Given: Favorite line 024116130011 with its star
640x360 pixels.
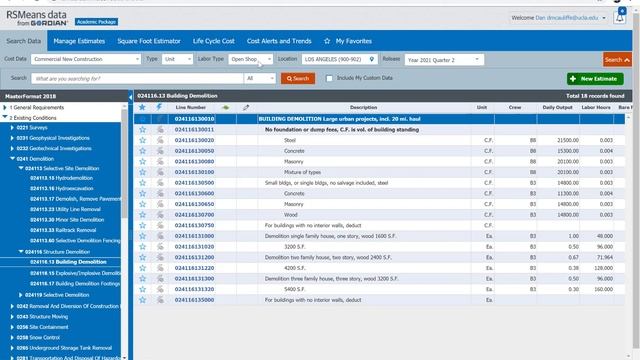Looking at the screenshot, I should [x=142, y=129].
